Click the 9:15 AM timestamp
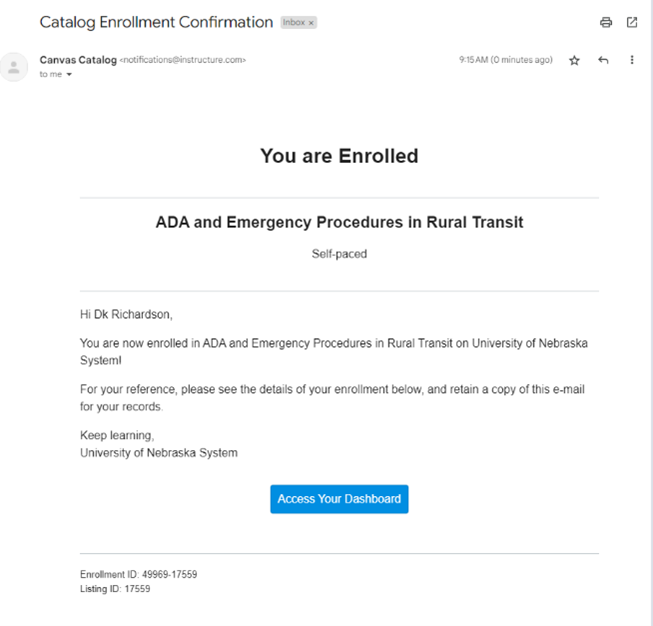Viewport: 653px width, 626px height. [505, 60]
